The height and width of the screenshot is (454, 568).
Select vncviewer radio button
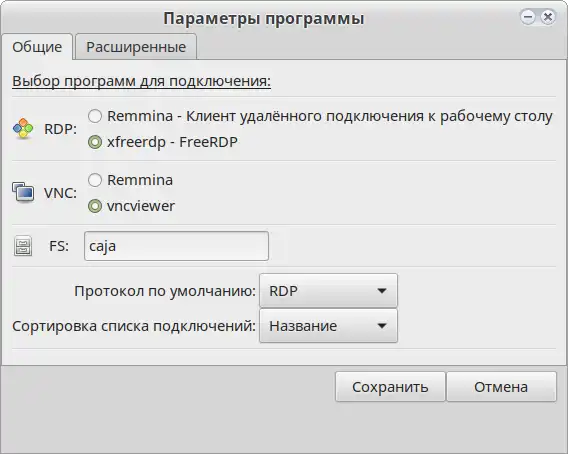95,206
